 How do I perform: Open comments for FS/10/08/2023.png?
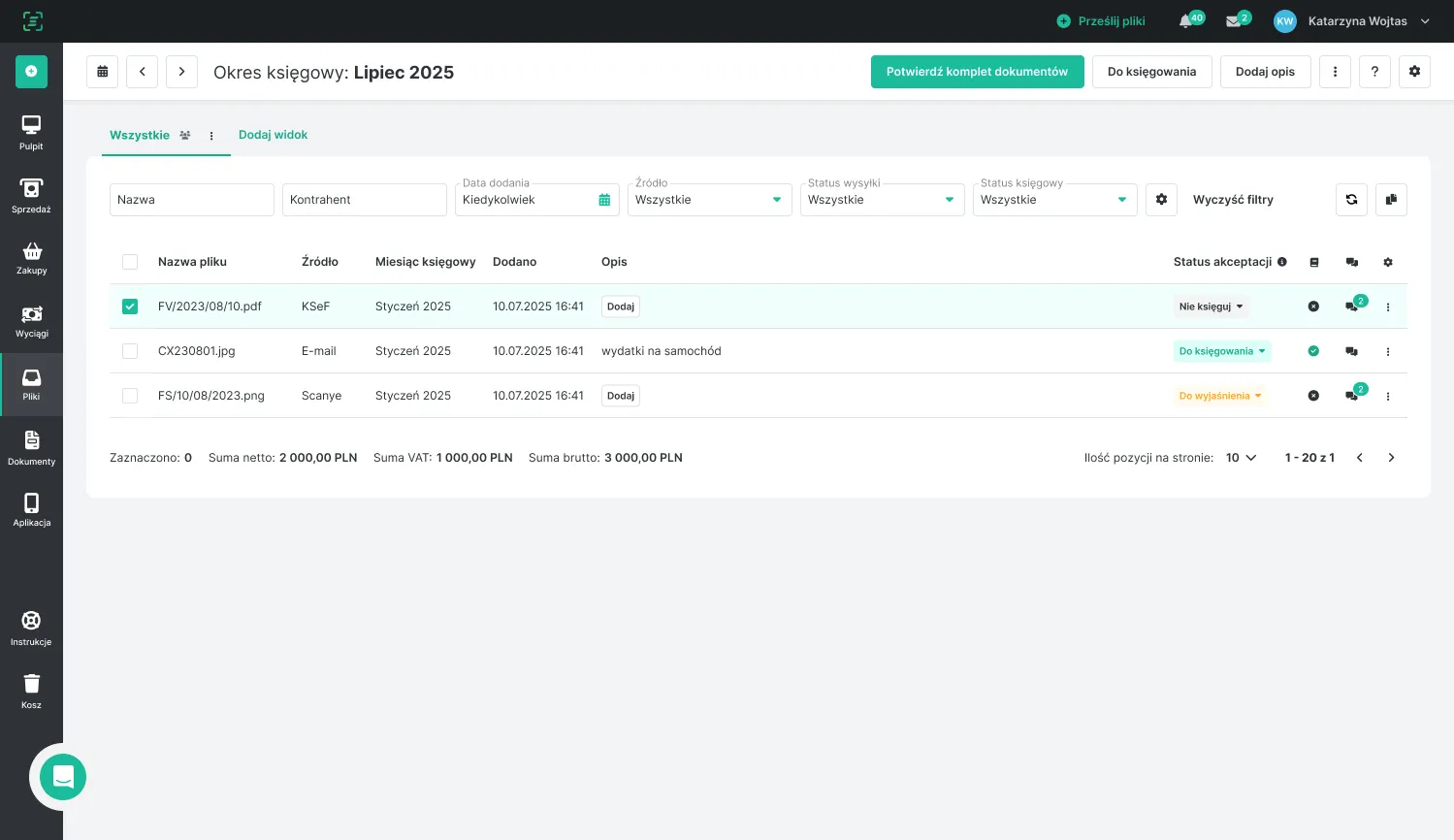(x=1352, y=396)
